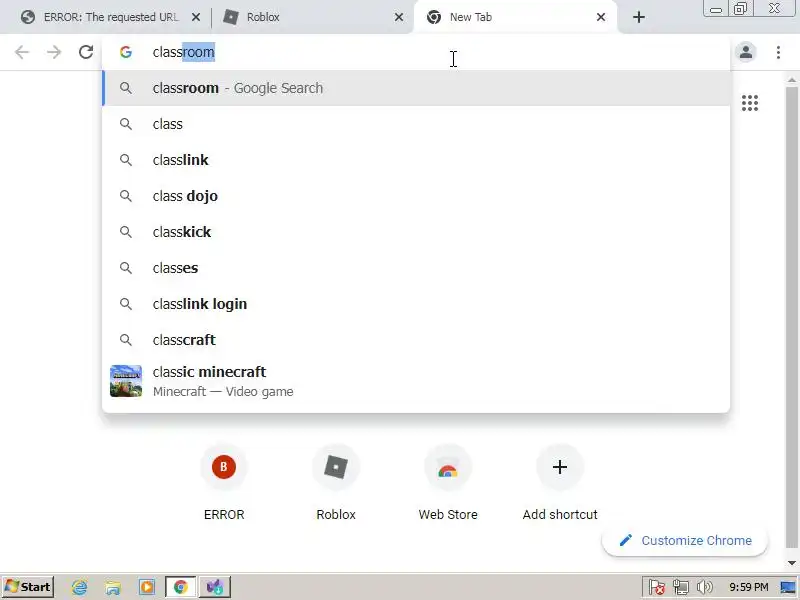The height and width of the screenshot is (600, 800).
Task: Open file explorer folder in taskbar
Action: tap(113, 587)
